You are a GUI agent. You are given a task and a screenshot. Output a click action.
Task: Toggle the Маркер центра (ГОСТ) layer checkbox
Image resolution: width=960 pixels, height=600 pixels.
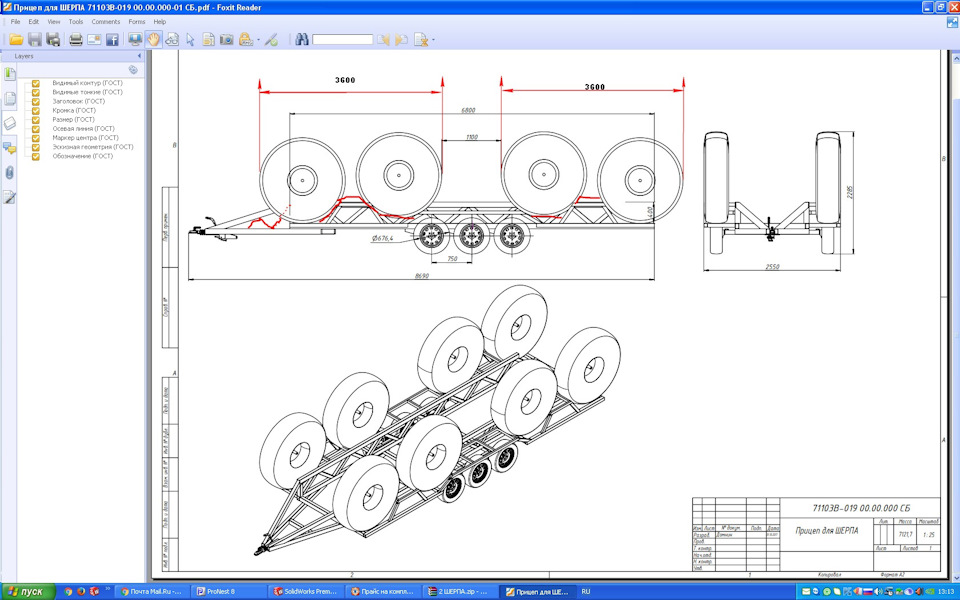[36, 138]
